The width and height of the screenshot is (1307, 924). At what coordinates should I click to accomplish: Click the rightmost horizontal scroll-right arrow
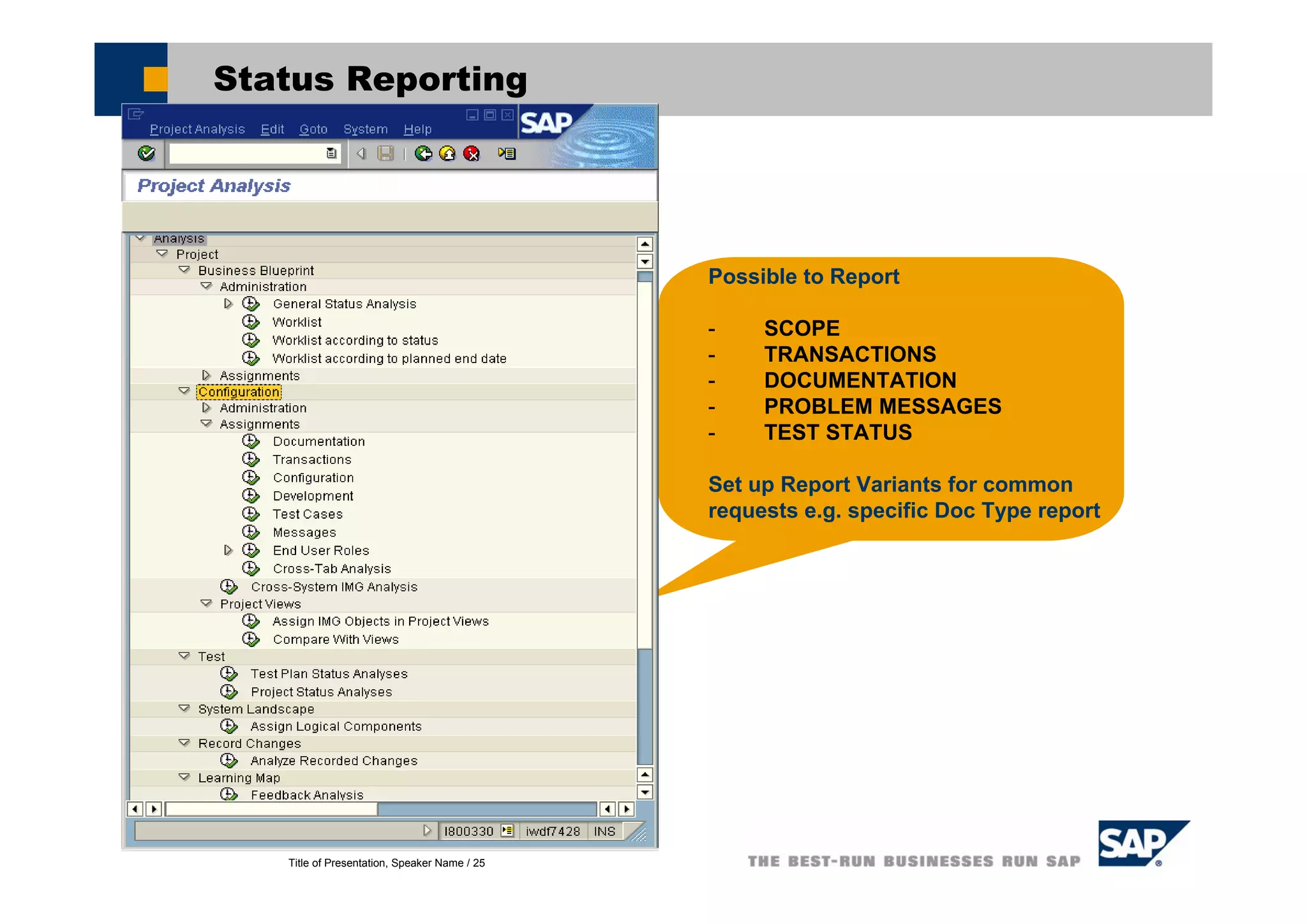click(x=627, y=809)
